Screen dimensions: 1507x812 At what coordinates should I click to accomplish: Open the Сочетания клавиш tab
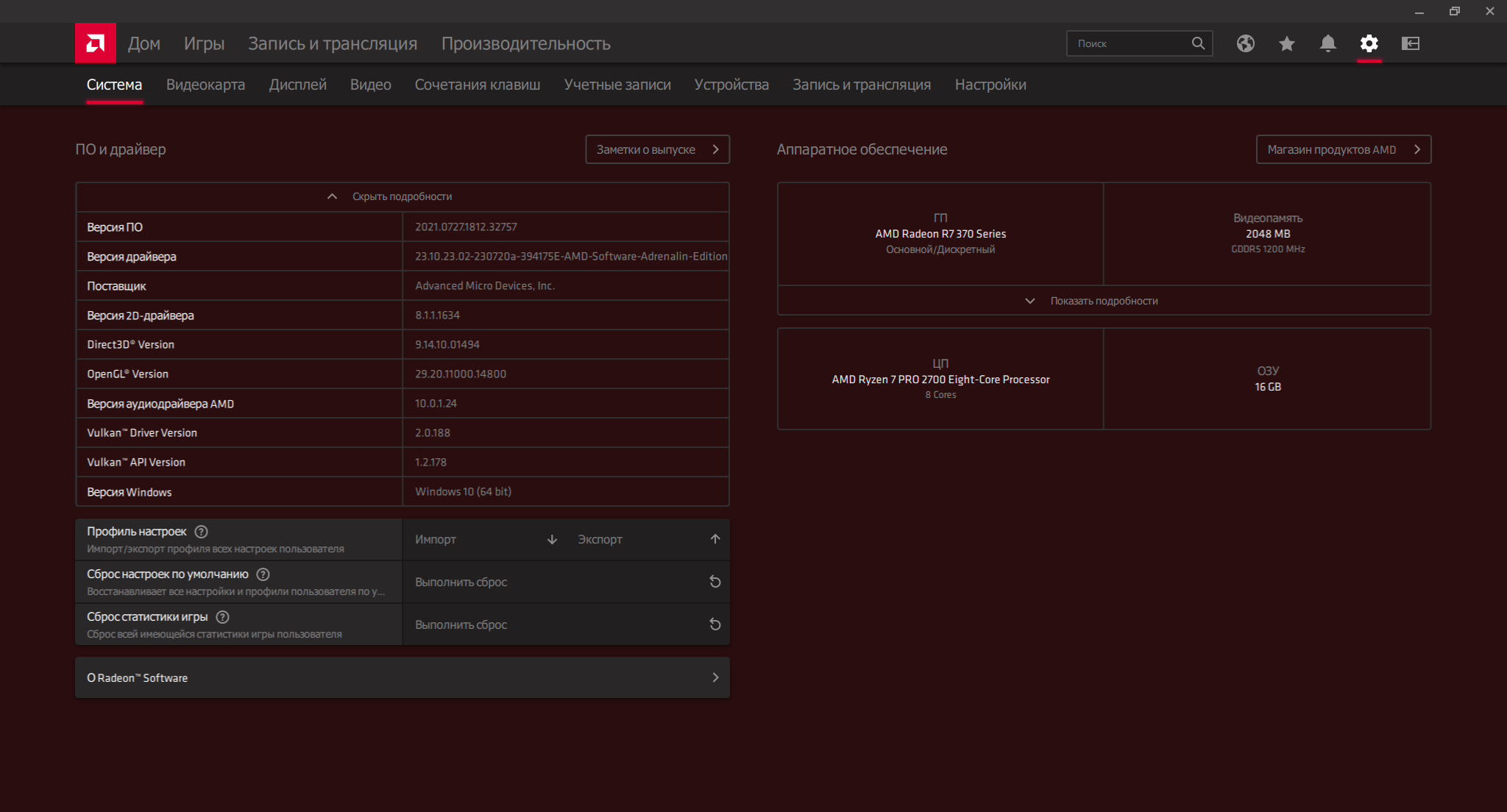(x=477, y=85)
